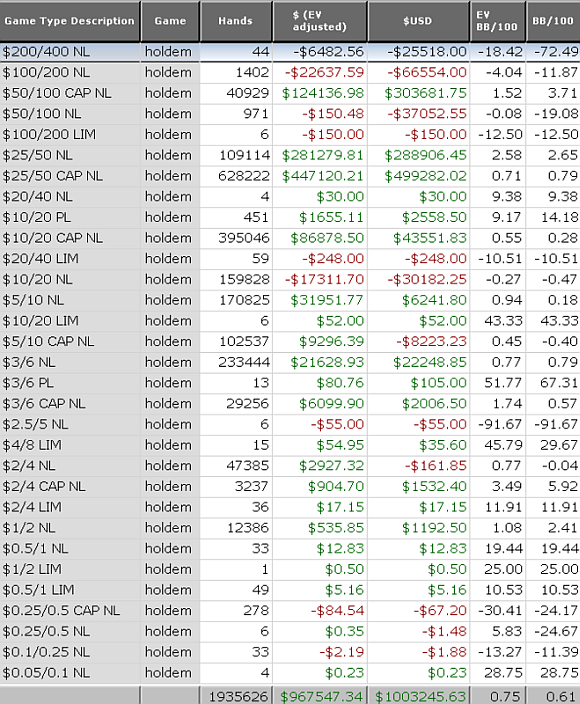
Task: Sort by Hands column header
Action: point(236,21)
